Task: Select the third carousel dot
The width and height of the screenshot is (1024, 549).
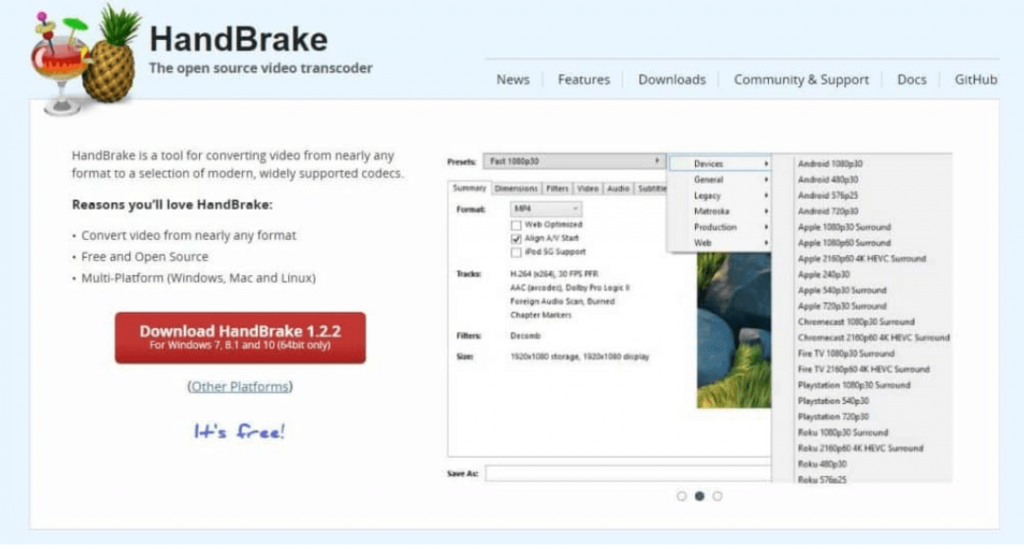Action: pyautogui.click(x=717, y=496)
